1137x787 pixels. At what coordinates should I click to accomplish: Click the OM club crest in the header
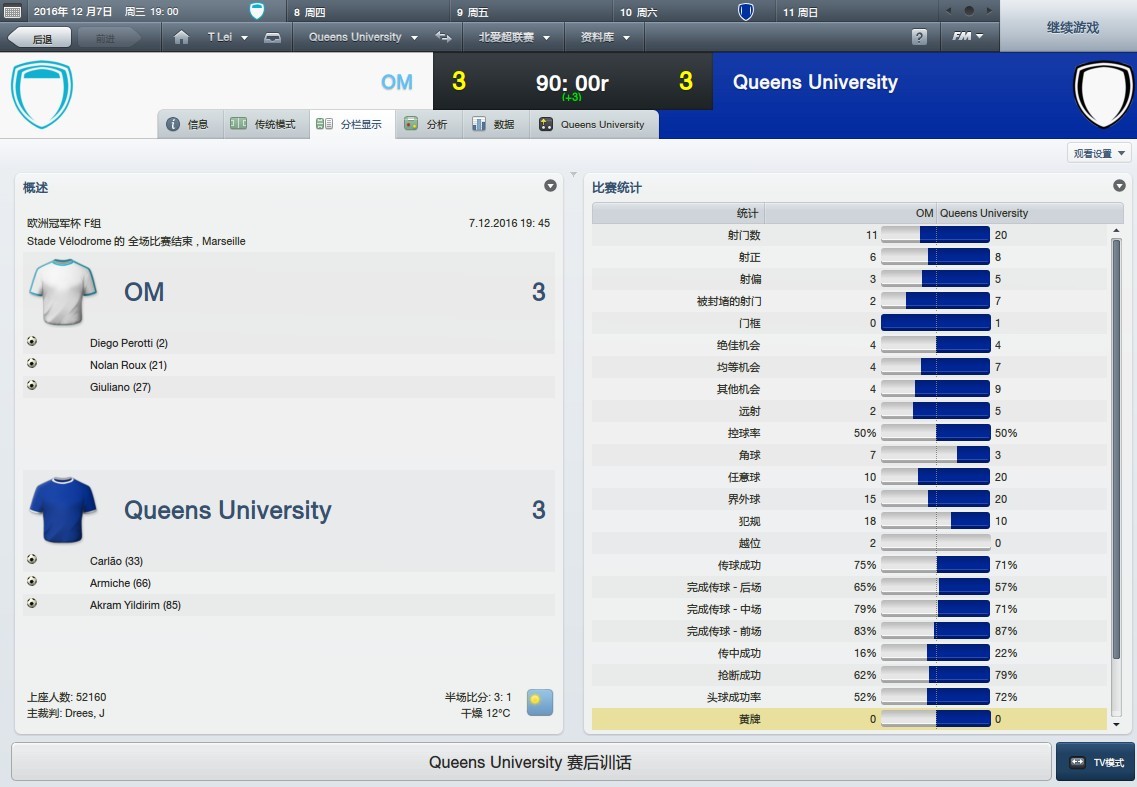point(42,94)
